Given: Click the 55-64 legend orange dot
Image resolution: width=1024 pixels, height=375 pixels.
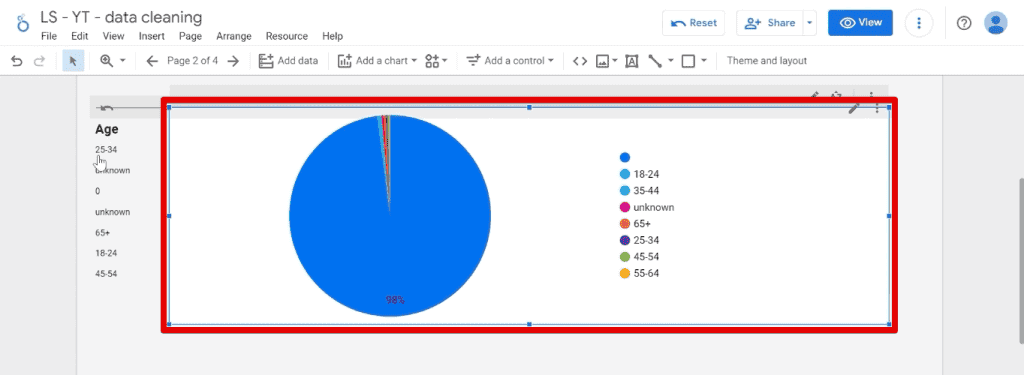Looking at the screenshot, I should point(624,273).
